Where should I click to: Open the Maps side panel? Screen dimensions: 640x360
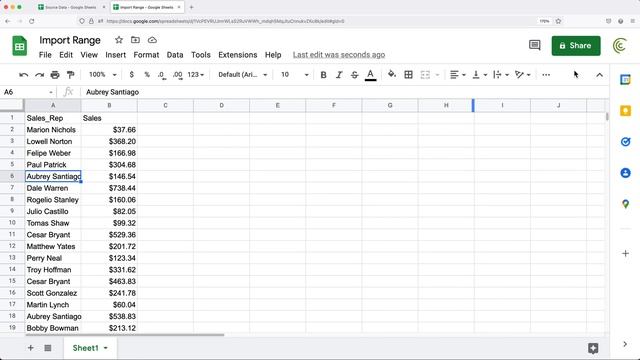625,204
